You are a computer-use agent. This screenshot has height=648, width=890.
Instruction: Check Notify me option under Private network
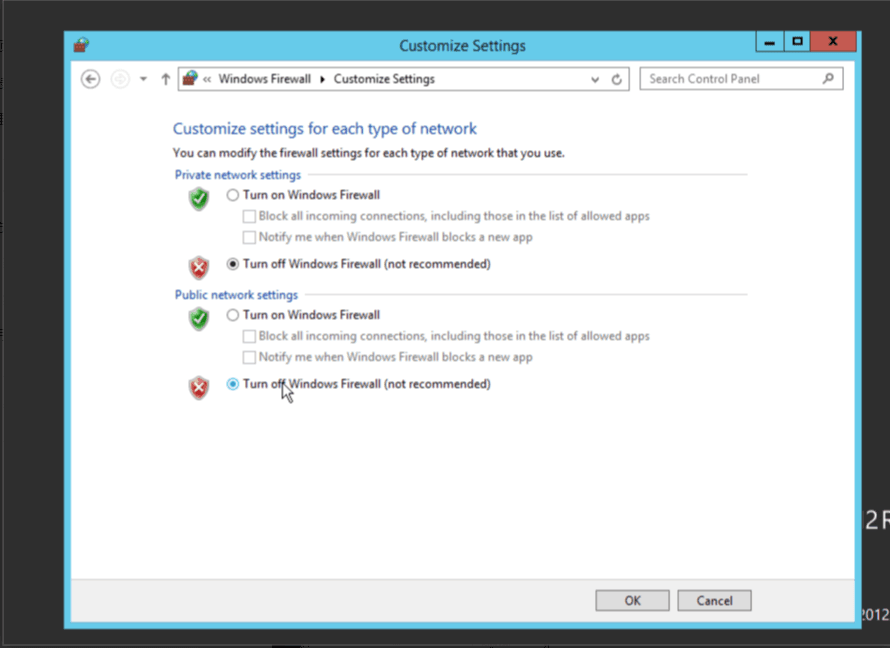pos(249,237)
